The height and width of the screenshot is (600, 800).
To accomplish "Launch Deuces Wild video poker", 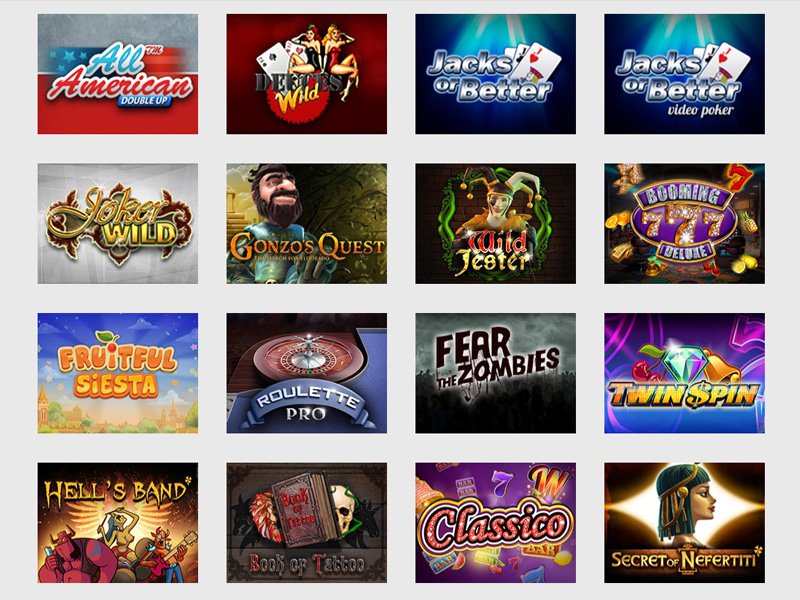I will pyautogui.click(x=307, y=74).
